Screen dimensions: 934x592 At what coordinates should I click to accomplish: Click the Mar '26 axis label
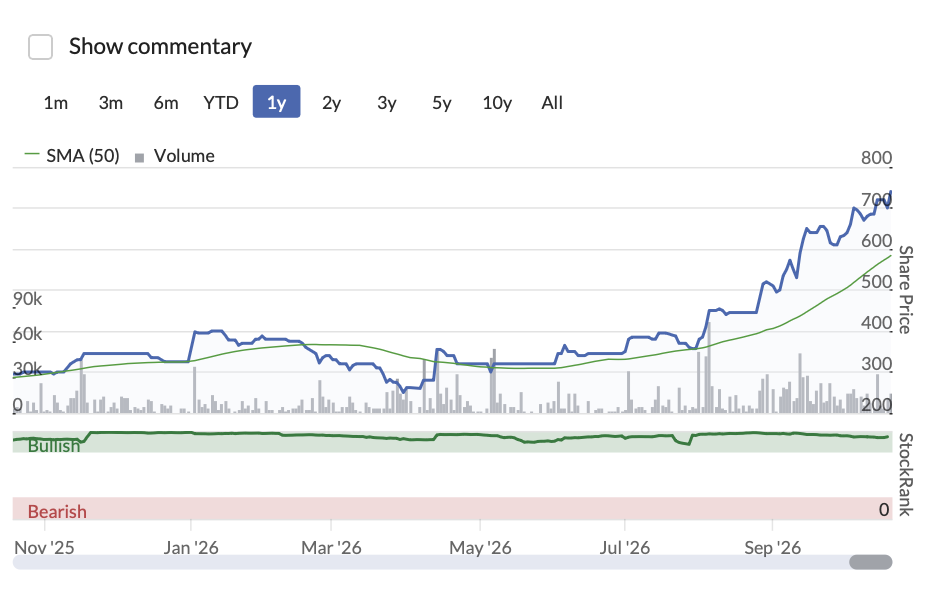tap(331, 547)
